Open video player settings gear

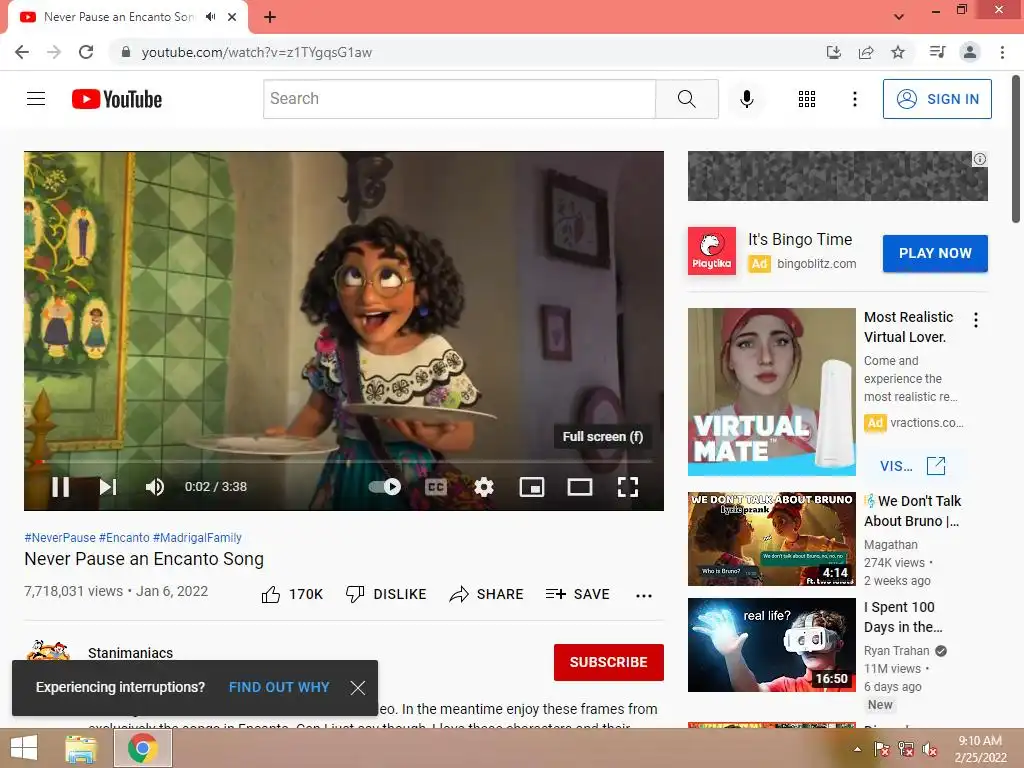pos(484,487)
